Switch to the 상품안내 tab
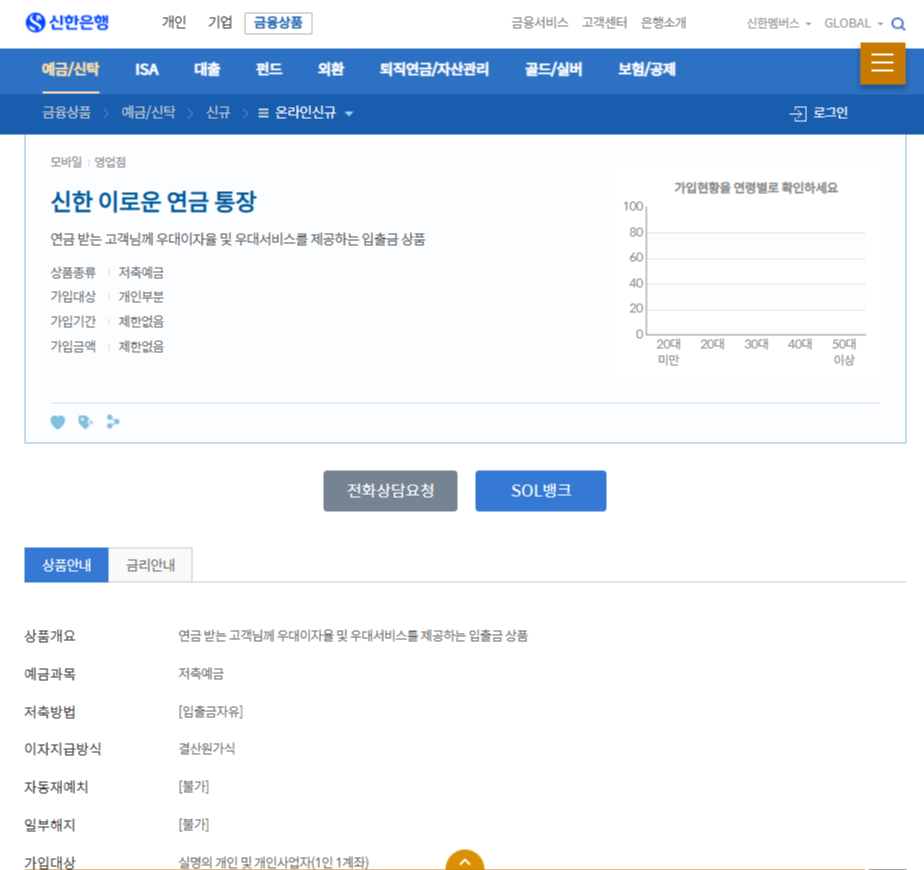 [67, 565]
